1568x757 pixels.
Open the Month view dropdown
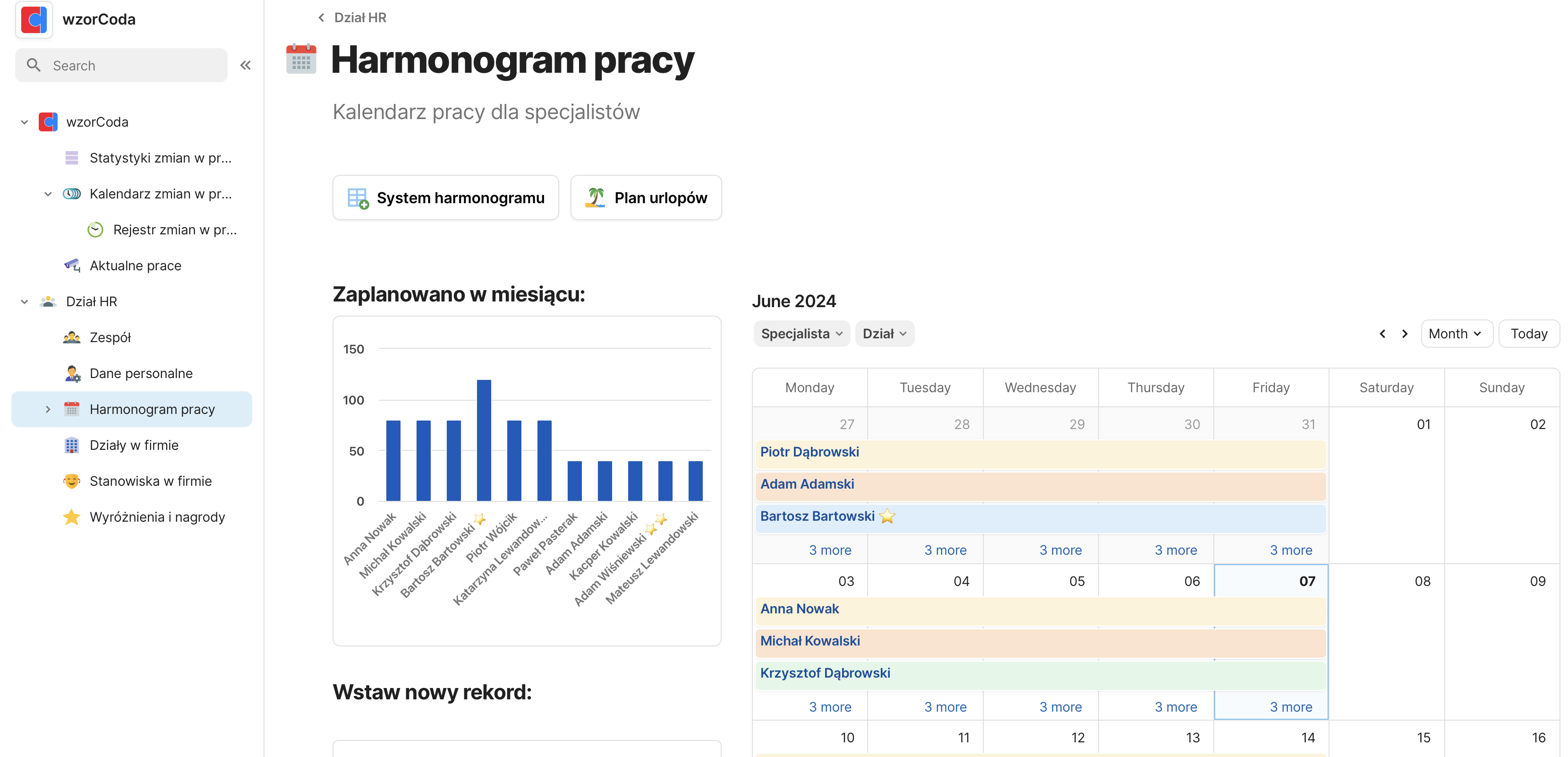[1456, 334]
